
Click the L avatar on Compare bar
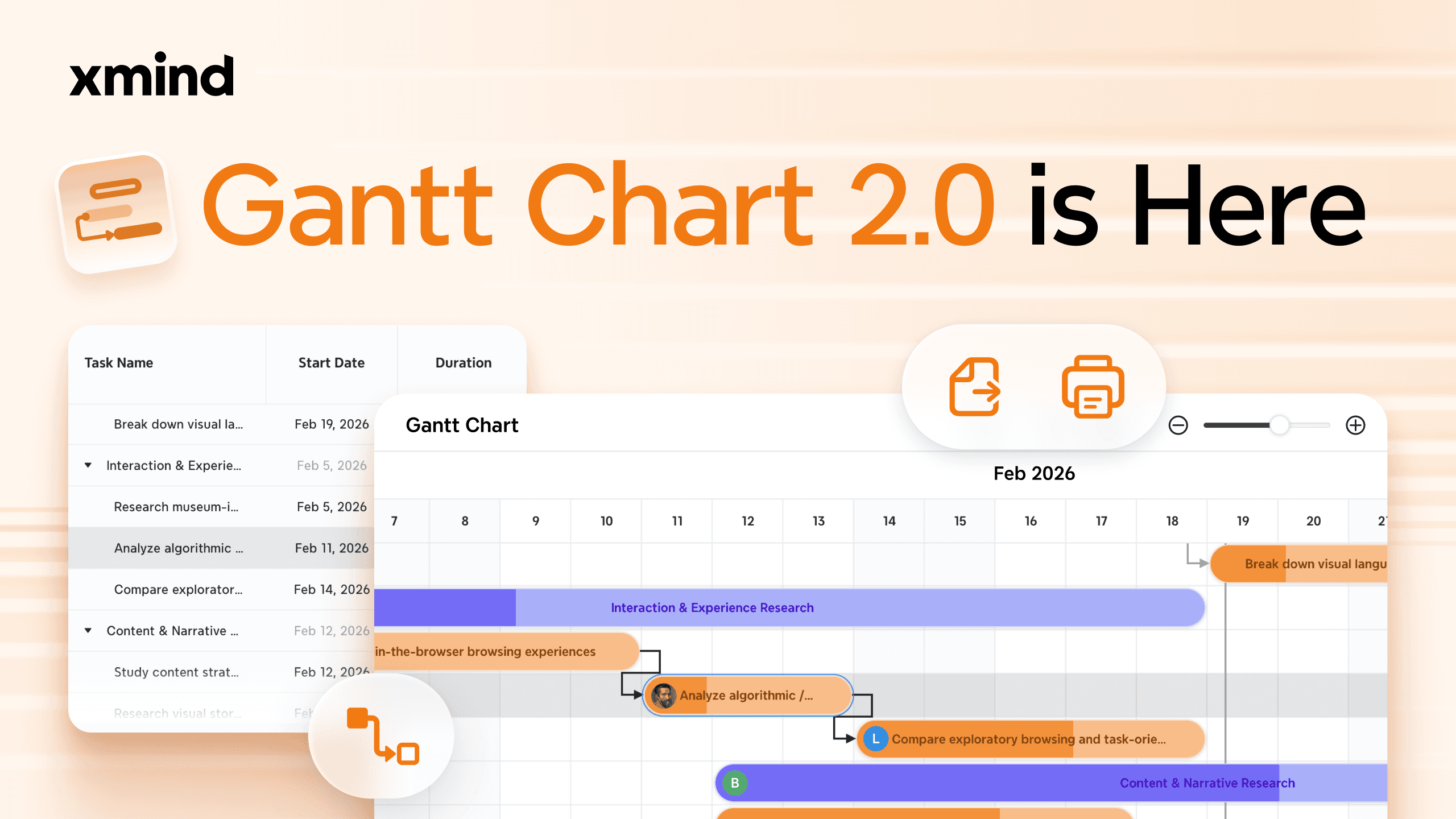tap(875, 739)
